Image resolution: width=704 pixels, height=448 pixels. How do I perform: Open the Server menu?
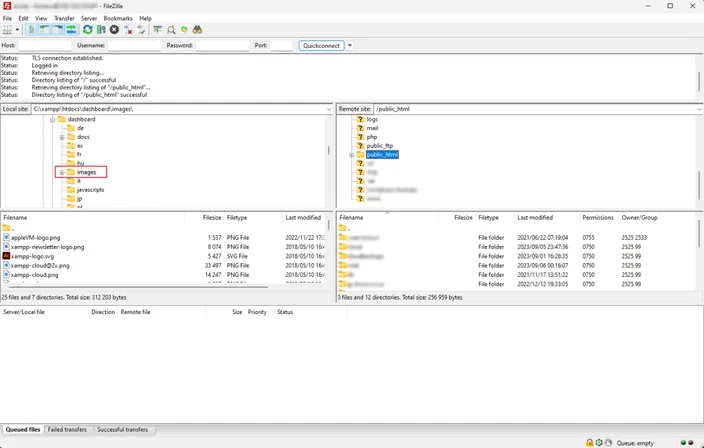[89, 18]
